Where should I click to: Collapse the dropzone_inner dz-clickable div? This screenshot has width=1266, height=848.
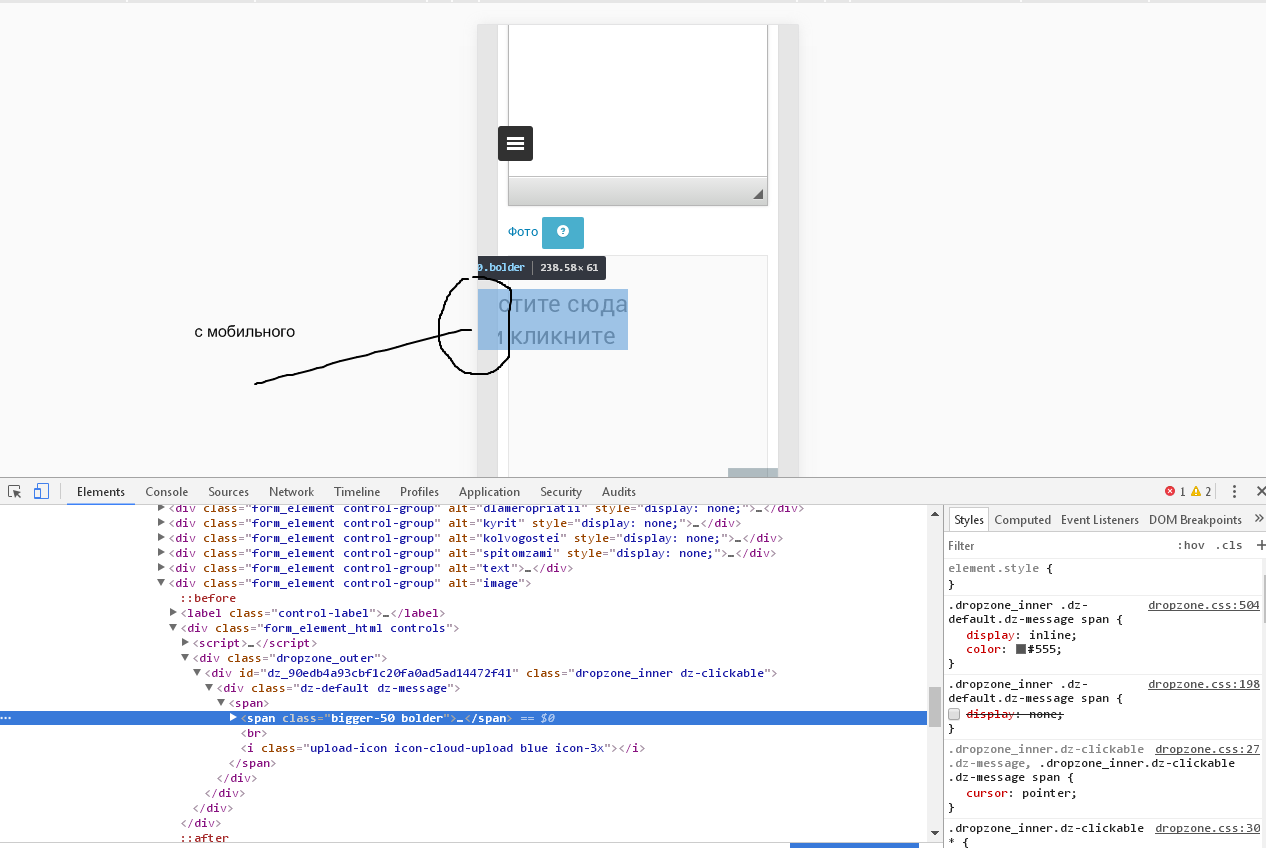click(198, 673)
